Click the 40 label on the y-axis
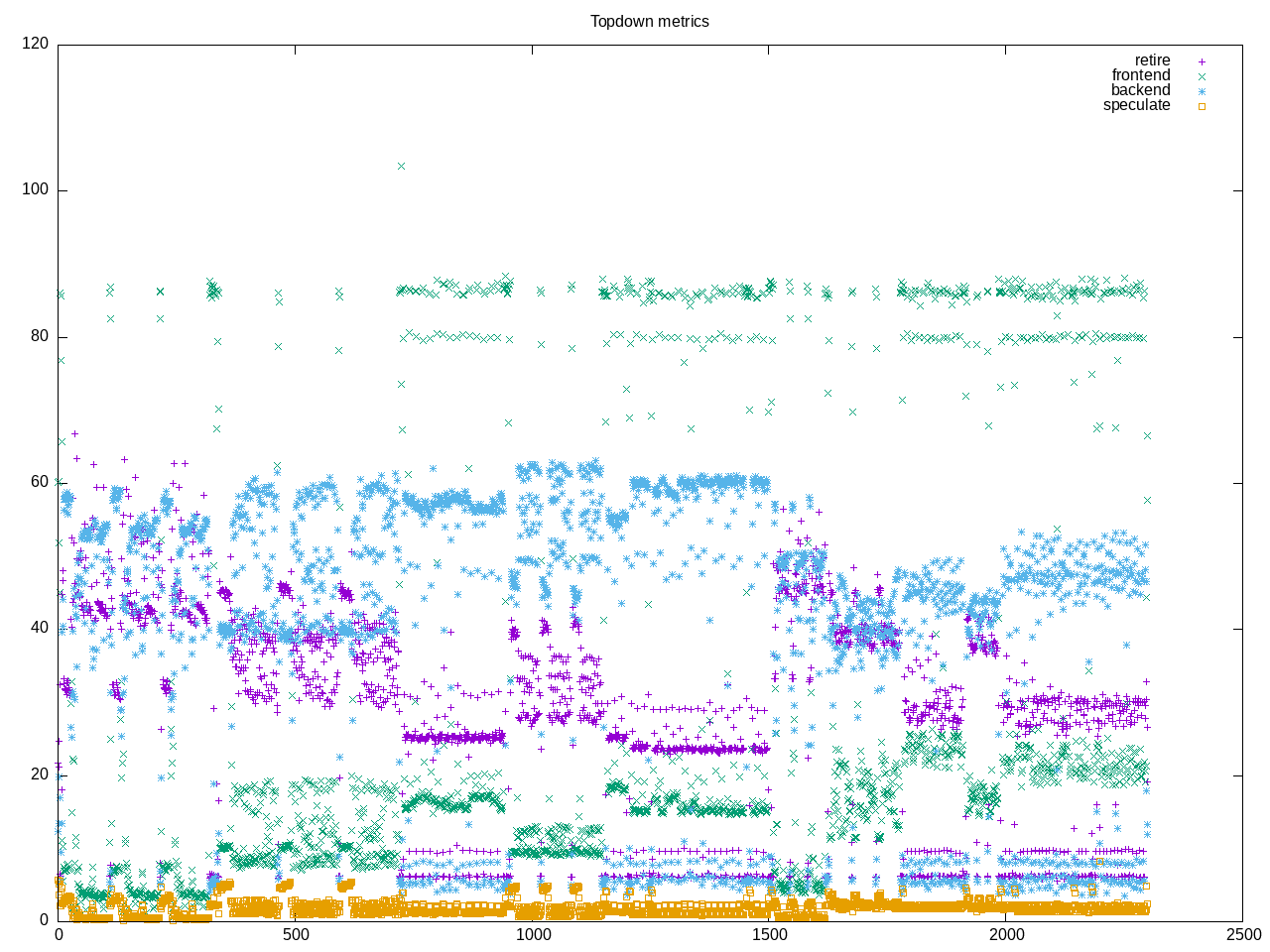The width and height of the screenshot is (1270, 952). tap(39, 628)
